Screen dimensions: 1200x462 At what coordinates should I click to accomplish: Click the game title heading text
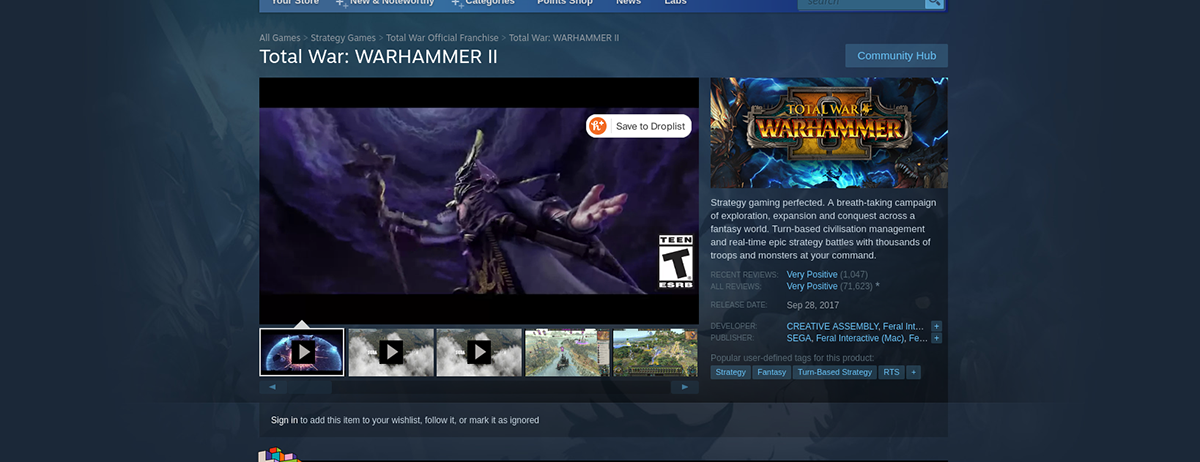coord(378,57)
